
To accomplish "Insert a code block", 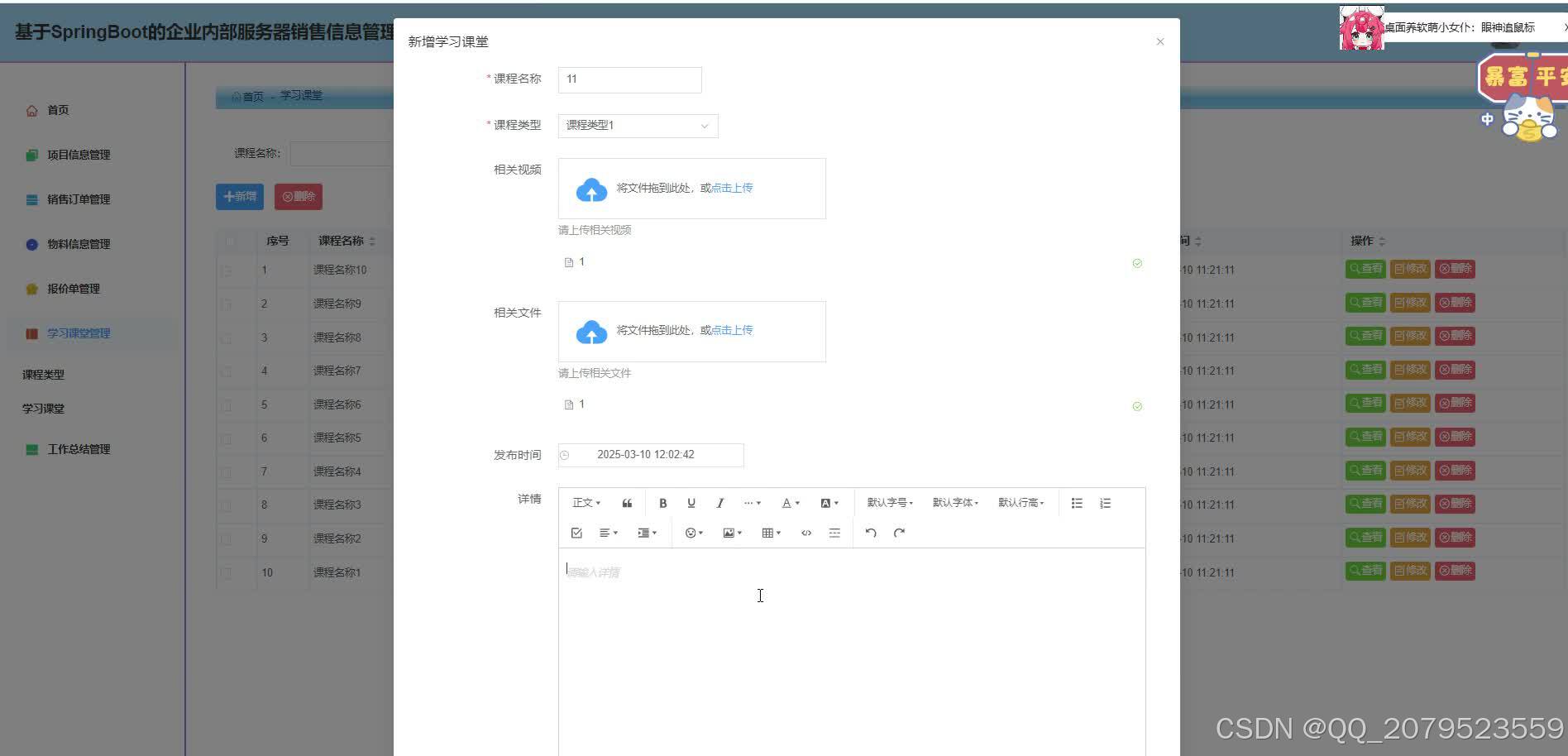I will [806, 533].
